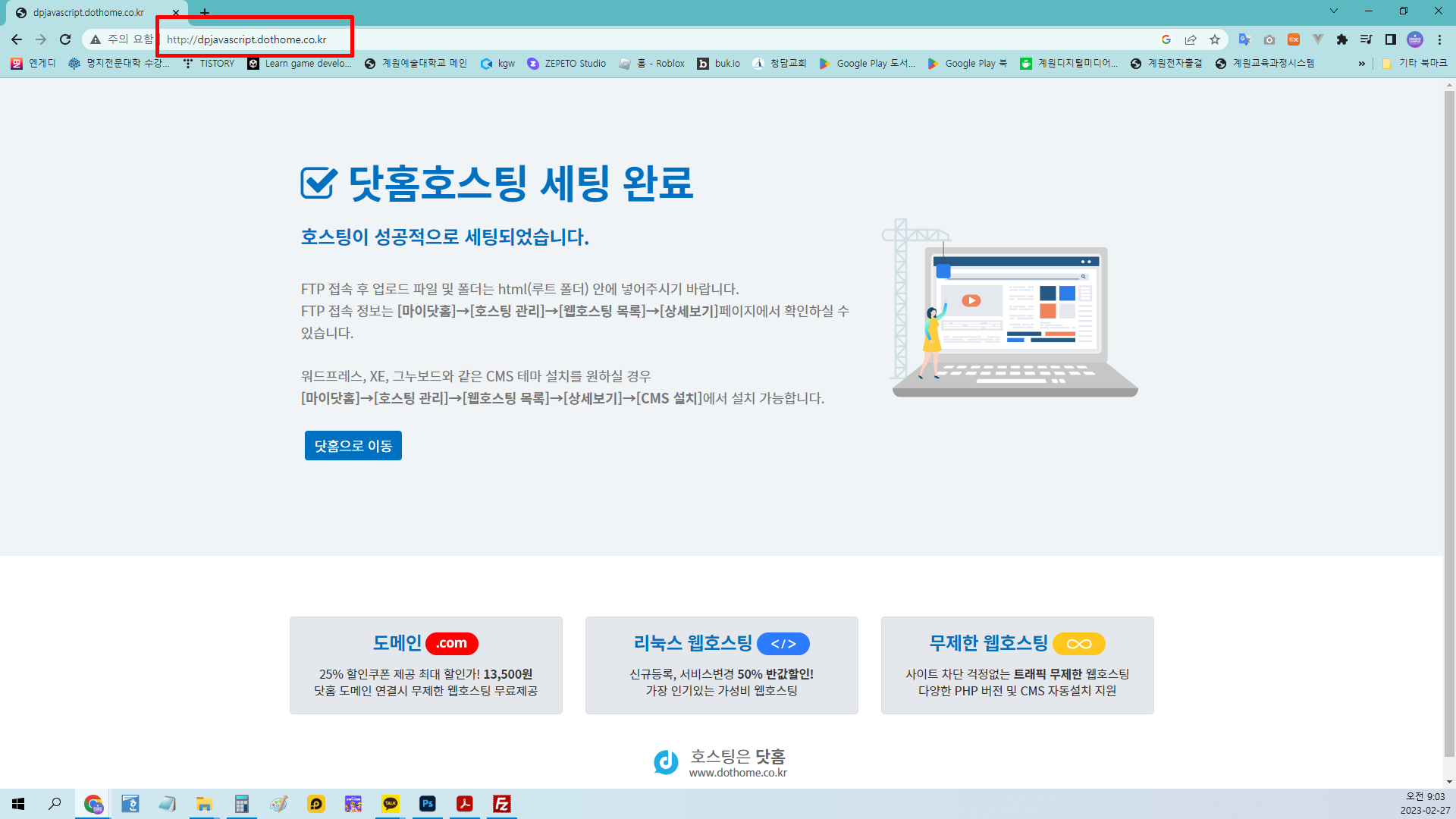1456x819 pixels.
Task: Click the 무제한 웹호스팅 card
Action: tap(1016, 665)
